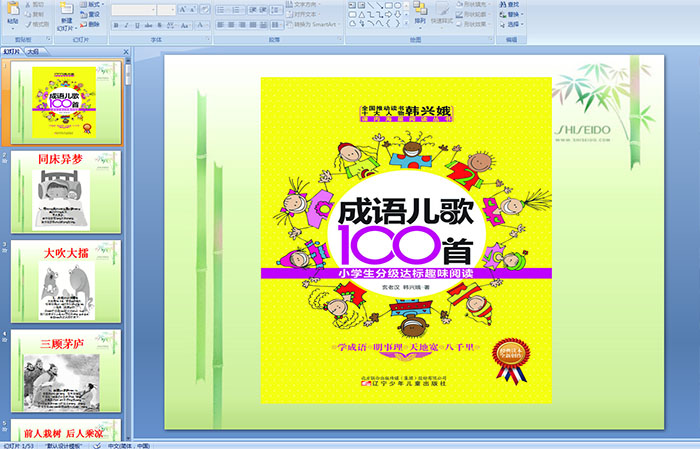The height and width of the screenshot is (449, 700).
Task: Open the Change Case (Aa) dropdown
Action: pyautogui.click(x=185, y=25)
